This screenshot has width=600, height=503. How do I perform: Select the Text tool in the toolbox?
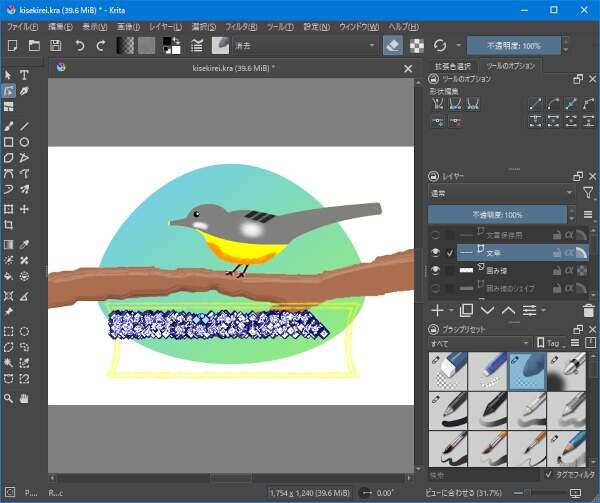[x=24, y=75]
